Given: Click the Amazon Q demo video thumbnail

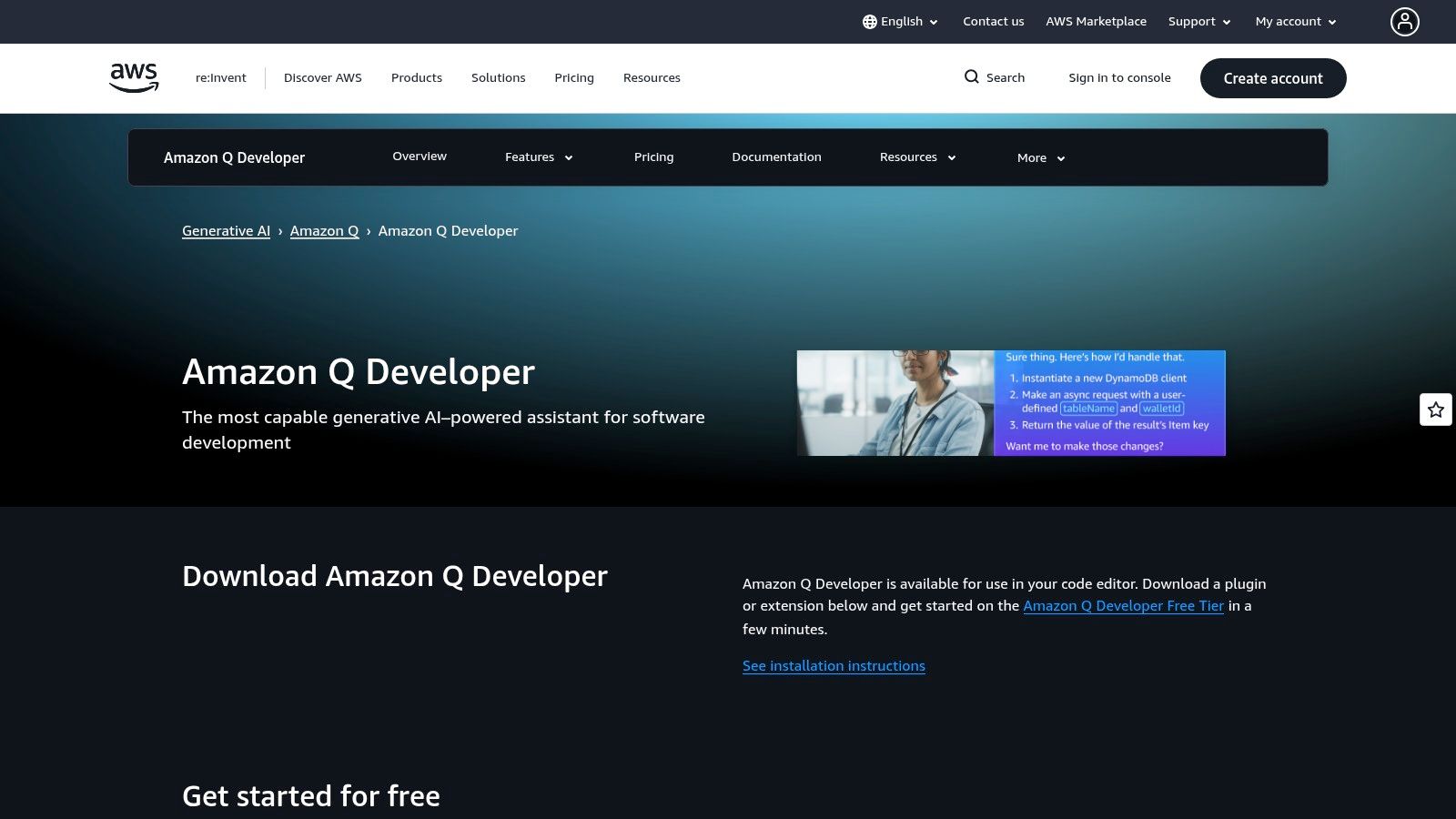Looking at the screenshot, I should (x=1011, y=403).
